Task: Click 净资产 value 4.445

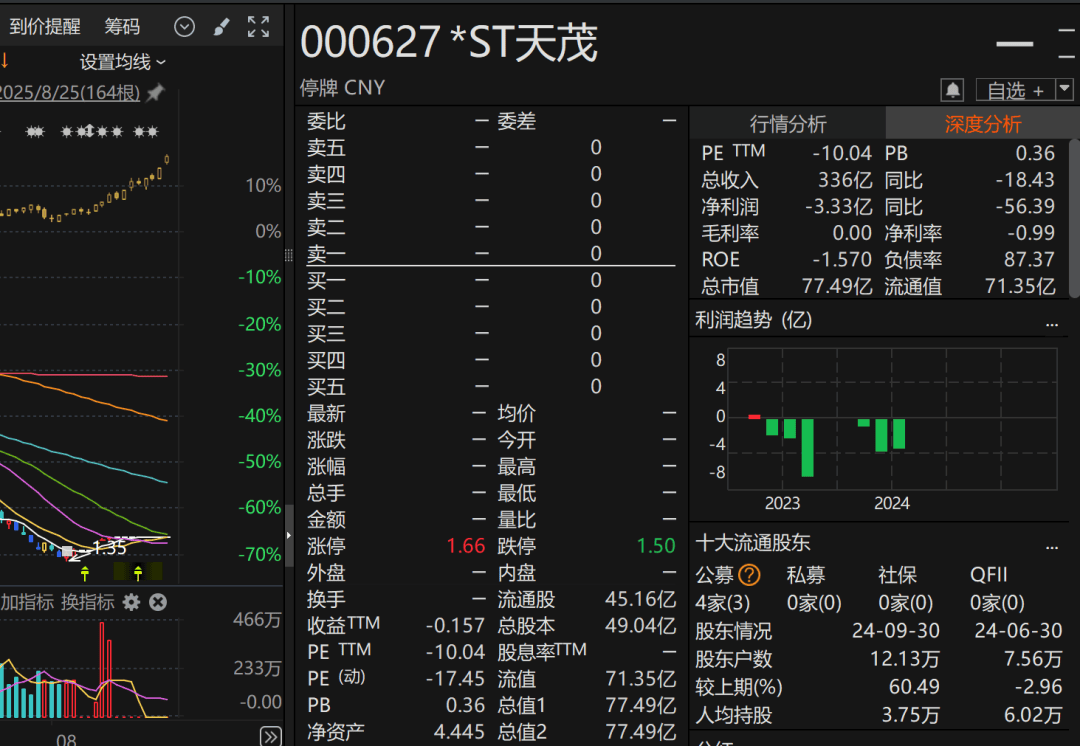Action: pos(459,732)
